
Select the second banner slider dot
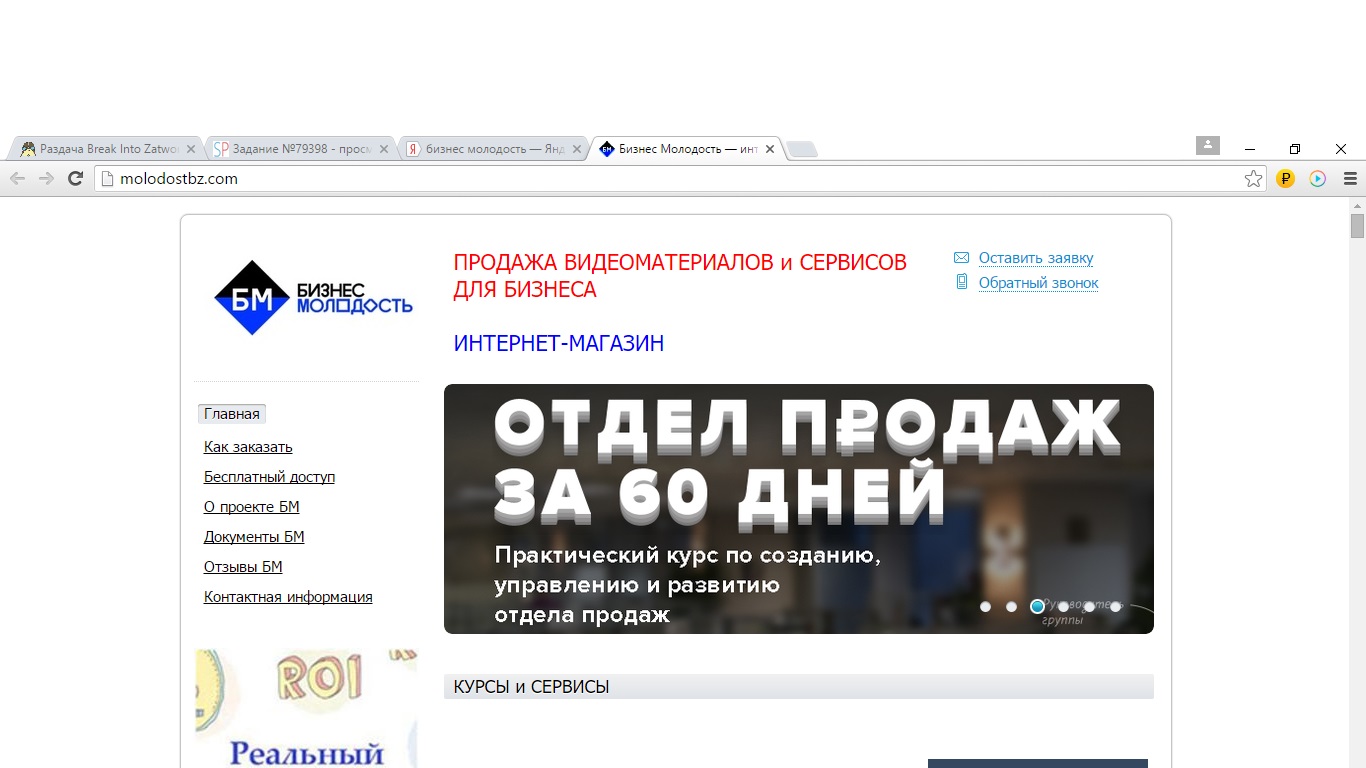point(1011,607)
